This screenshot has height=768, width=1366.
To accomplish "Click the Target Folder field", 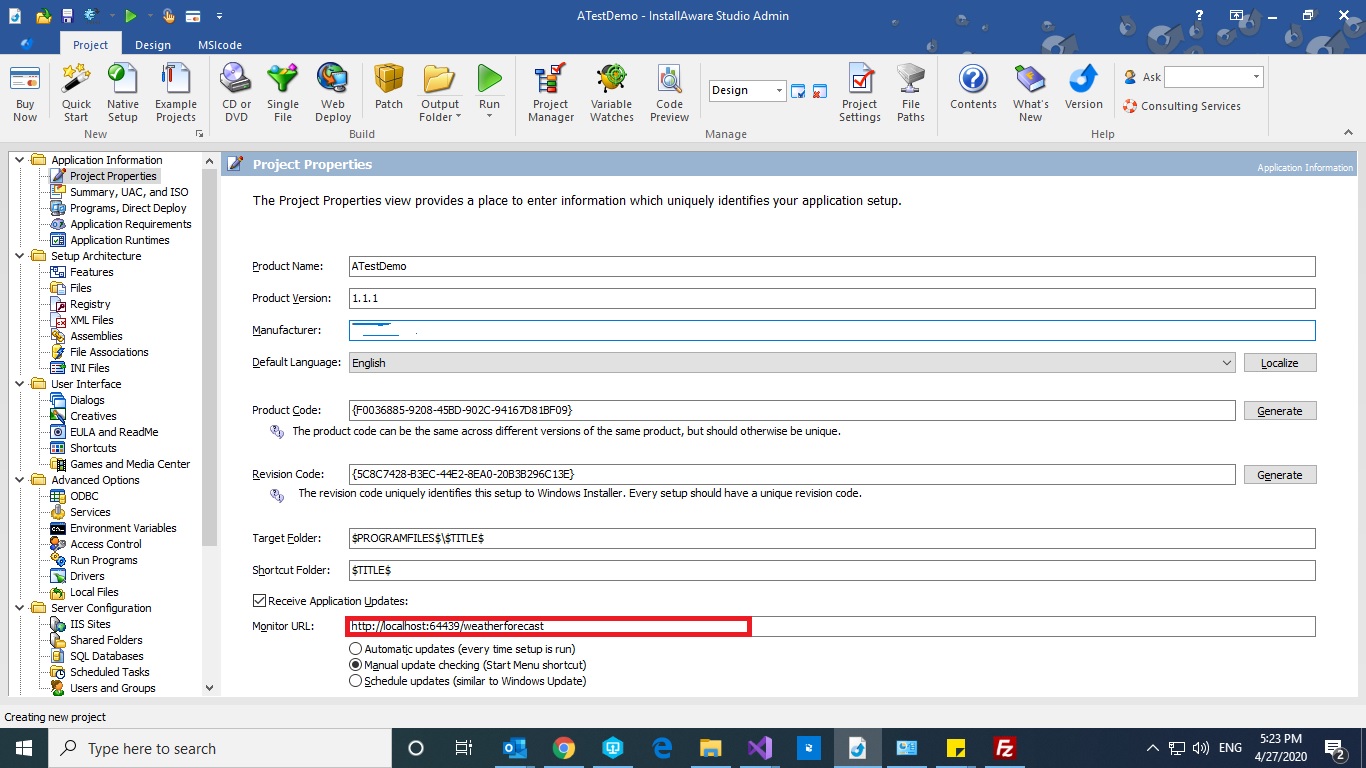I will coord(832,539).
